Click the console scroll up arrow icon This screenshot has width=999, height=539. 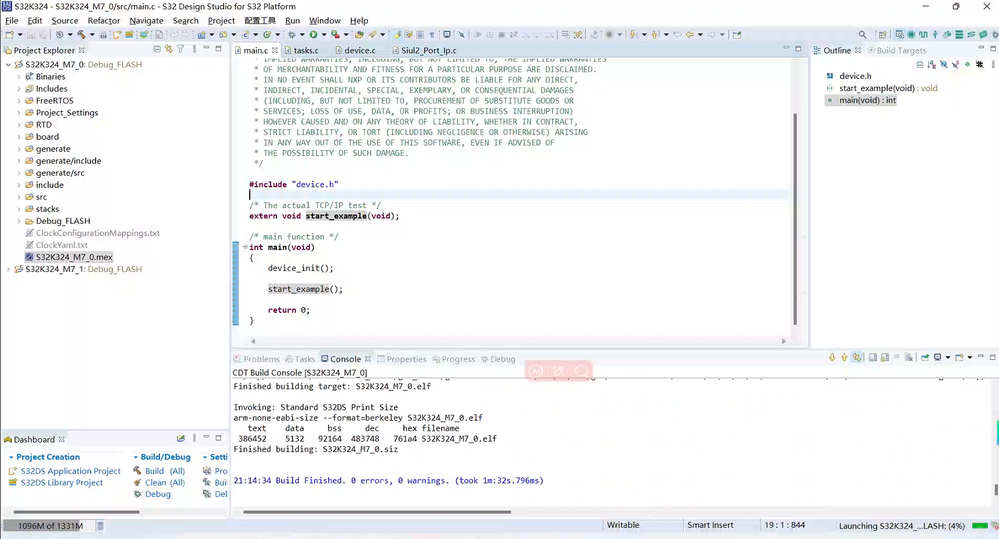click(x=844, y=357)
